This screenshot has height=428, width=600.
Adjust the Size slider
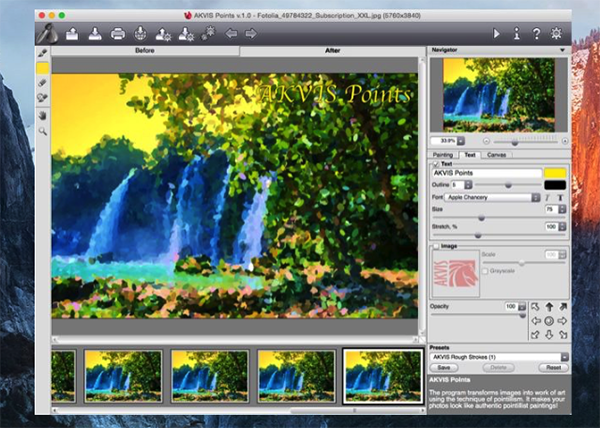(x=481, y=218)
